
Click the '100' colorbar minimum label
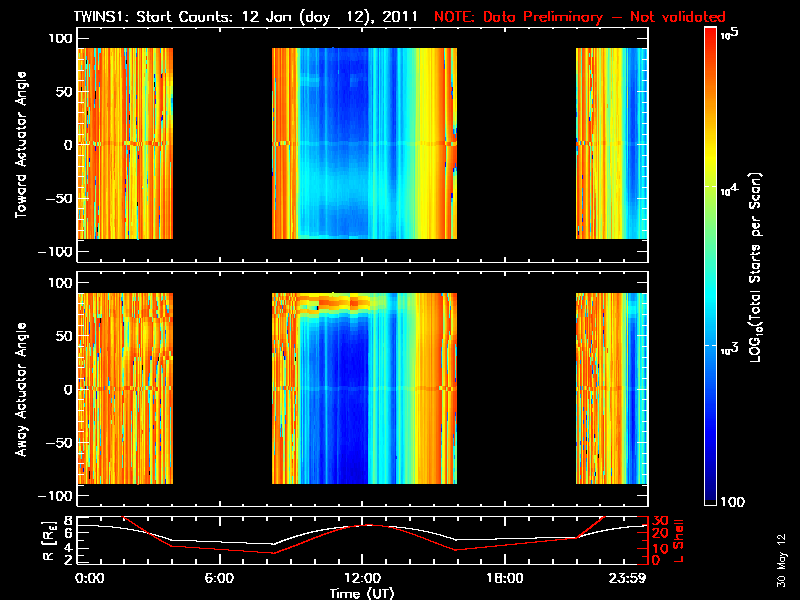click(733, 502)
